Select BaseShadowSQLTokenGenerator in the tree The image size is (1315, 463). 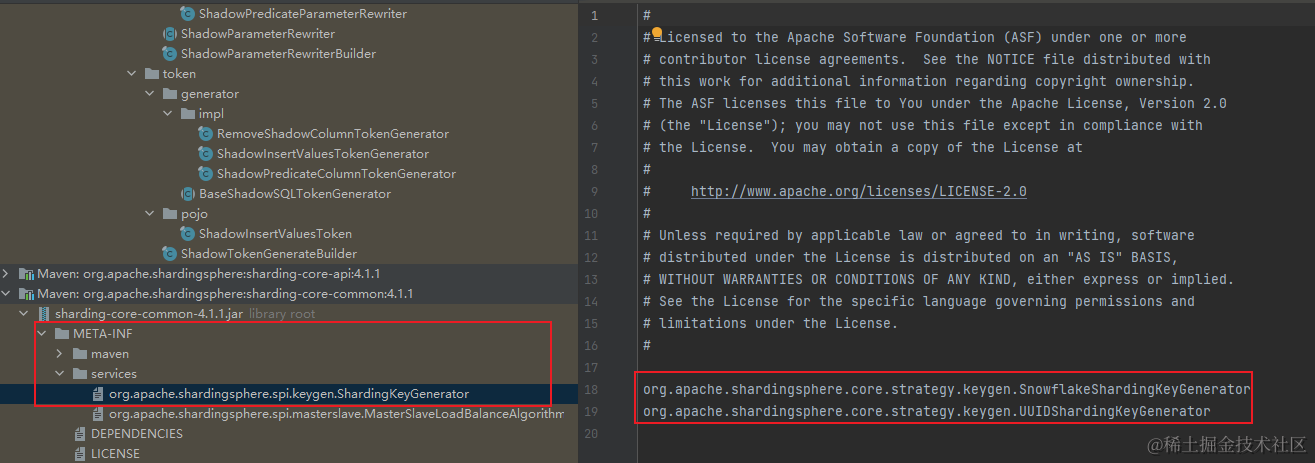coord(295,193)
